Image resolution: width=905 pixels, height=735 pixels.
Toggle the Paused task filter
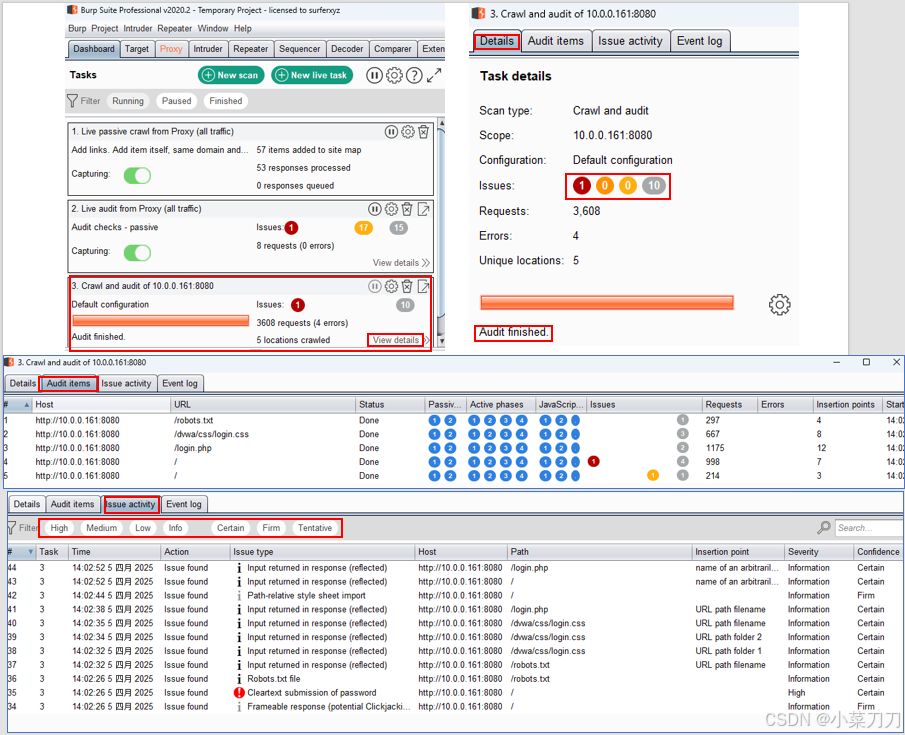177,101
